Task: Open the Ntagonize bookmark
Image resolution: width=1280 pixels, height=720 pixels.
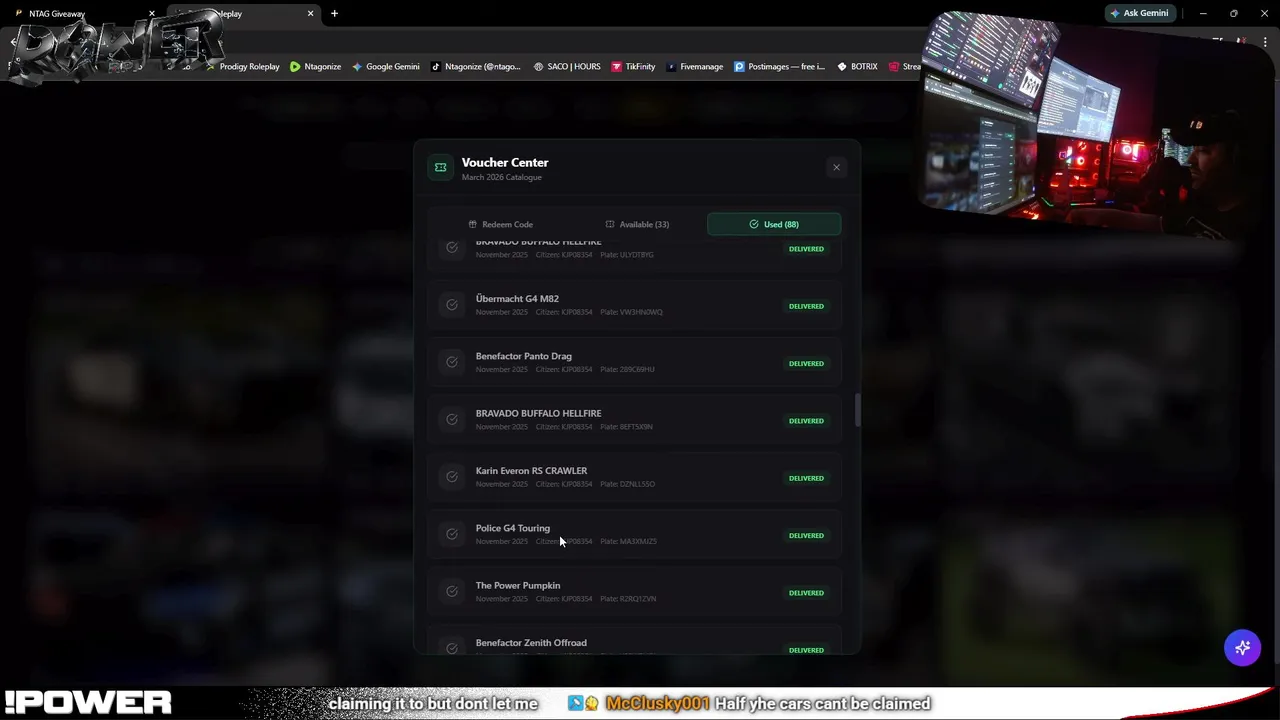Action: click(315, 67)
